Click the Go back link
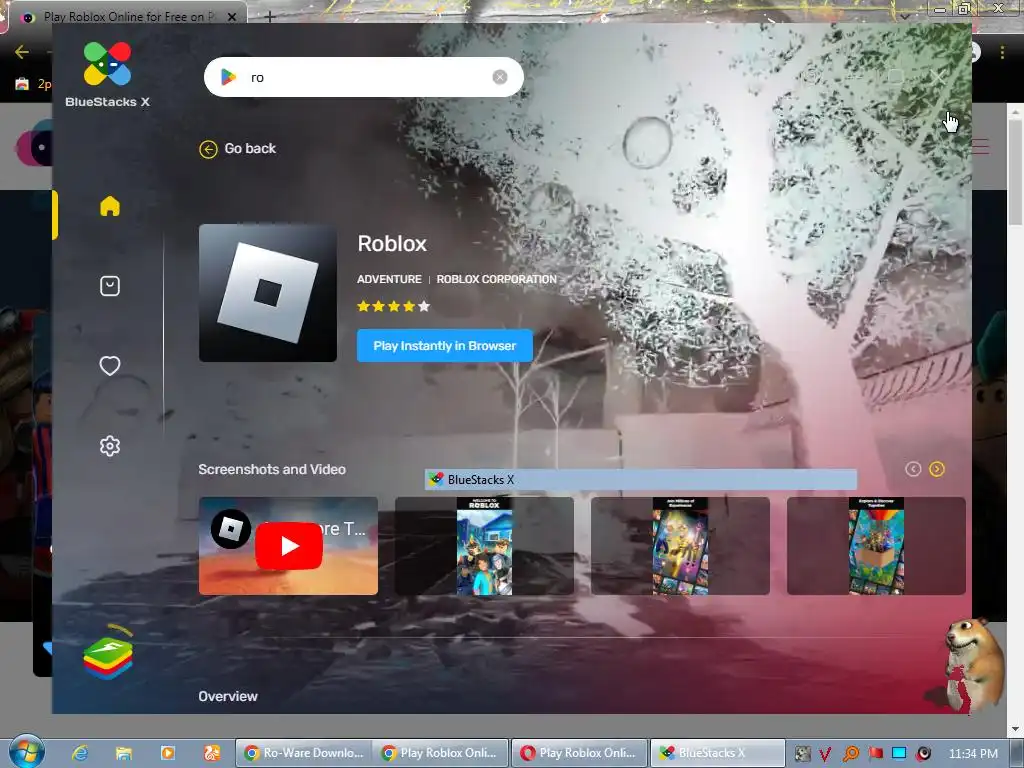Viewport: 1024px width, 768px height. pos(250,149)
